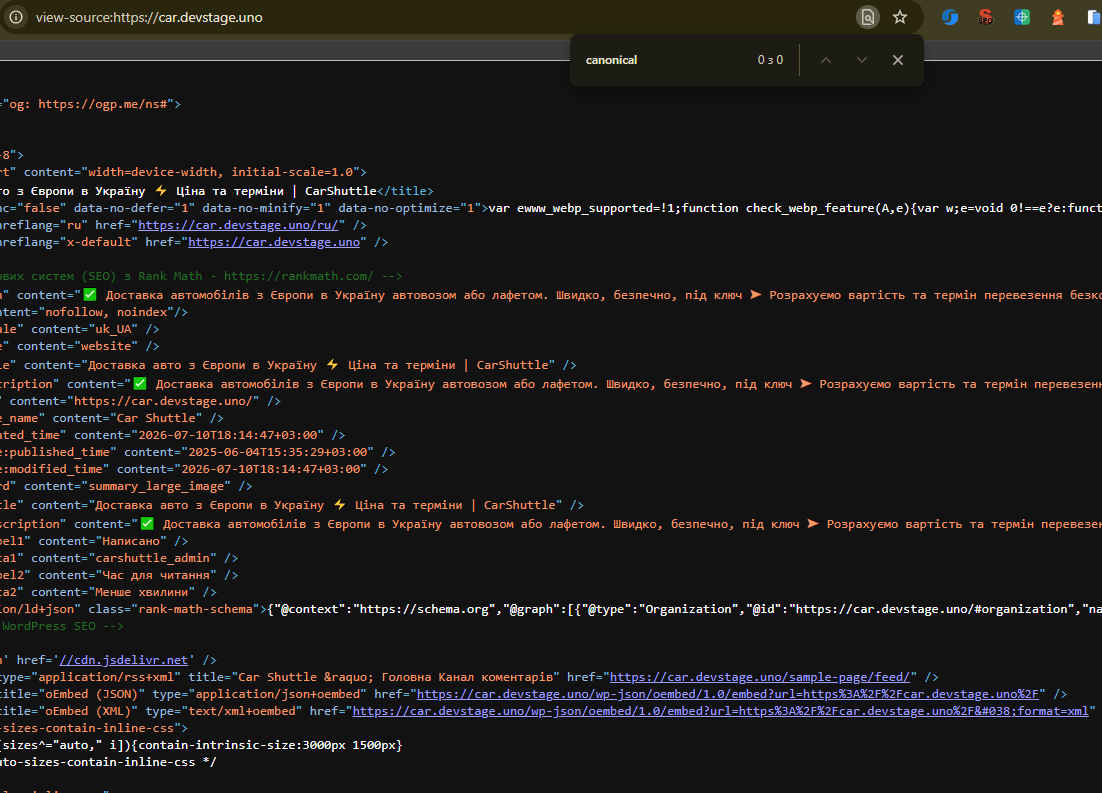This screenshot has height=793, width=1102.
Task: Click the content value "website"
Action: tap(105, 346)
